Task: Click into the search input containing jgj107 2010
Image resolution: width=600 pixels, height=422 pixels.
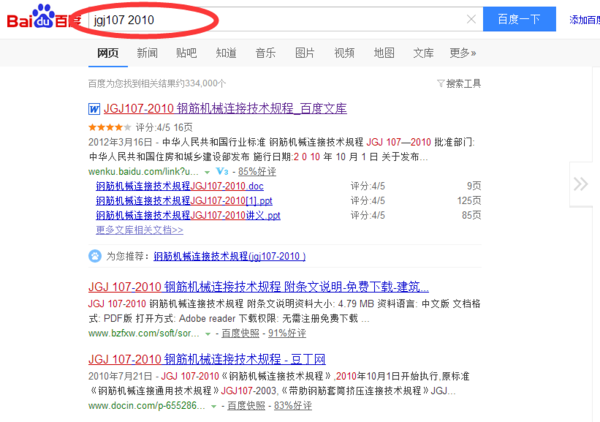Action: 285,20
